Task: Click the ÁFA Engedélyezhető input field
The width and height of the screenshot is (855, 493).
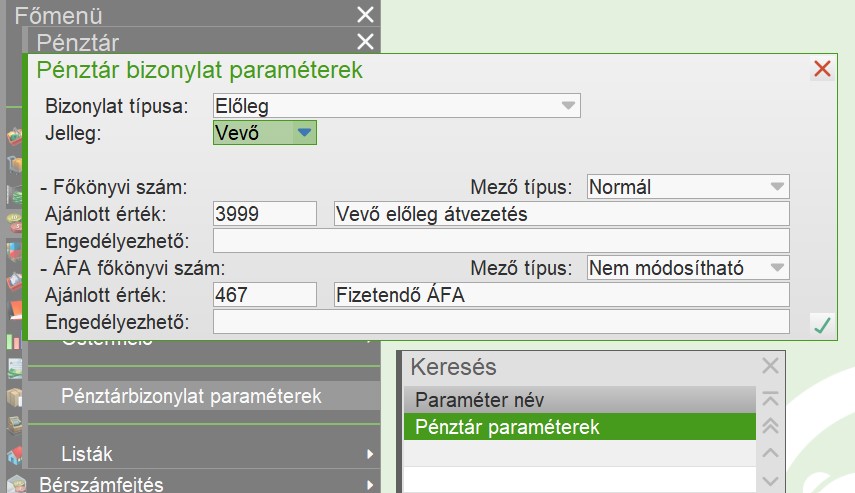Action: 500,322
